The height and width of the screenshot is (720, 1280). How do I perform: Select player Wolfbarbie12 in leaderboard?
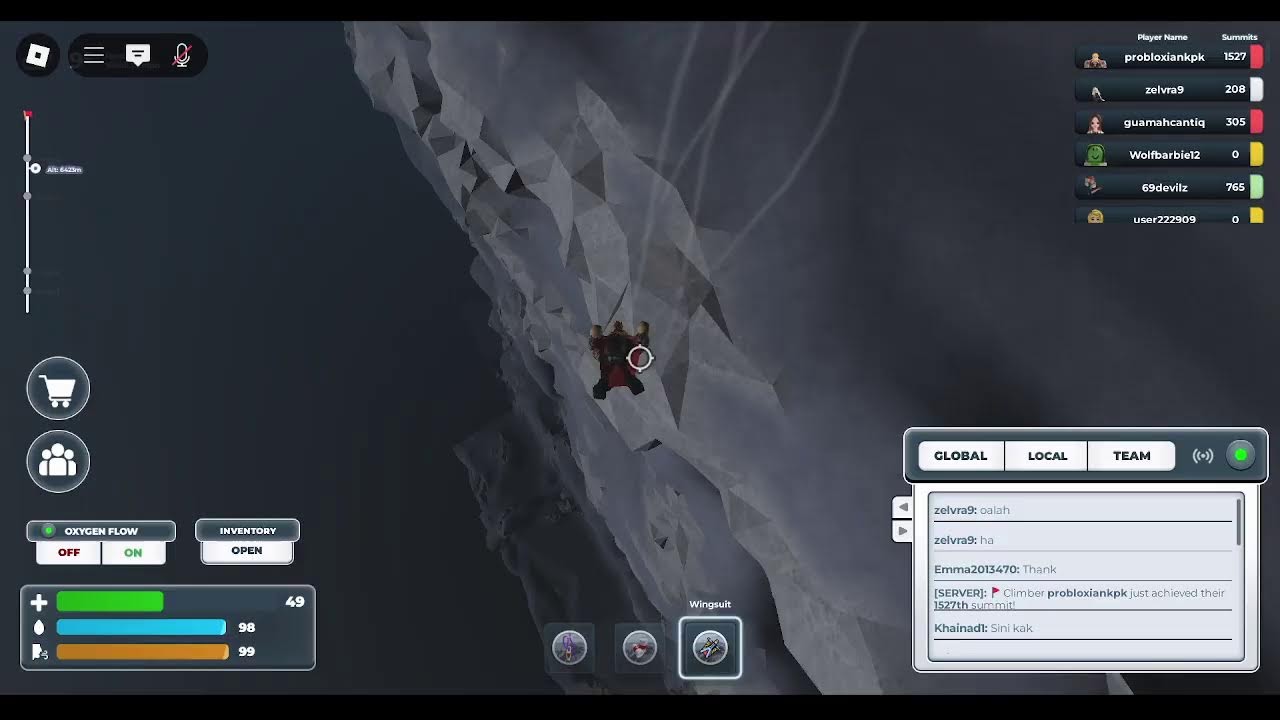click(x=1169, y=155)
